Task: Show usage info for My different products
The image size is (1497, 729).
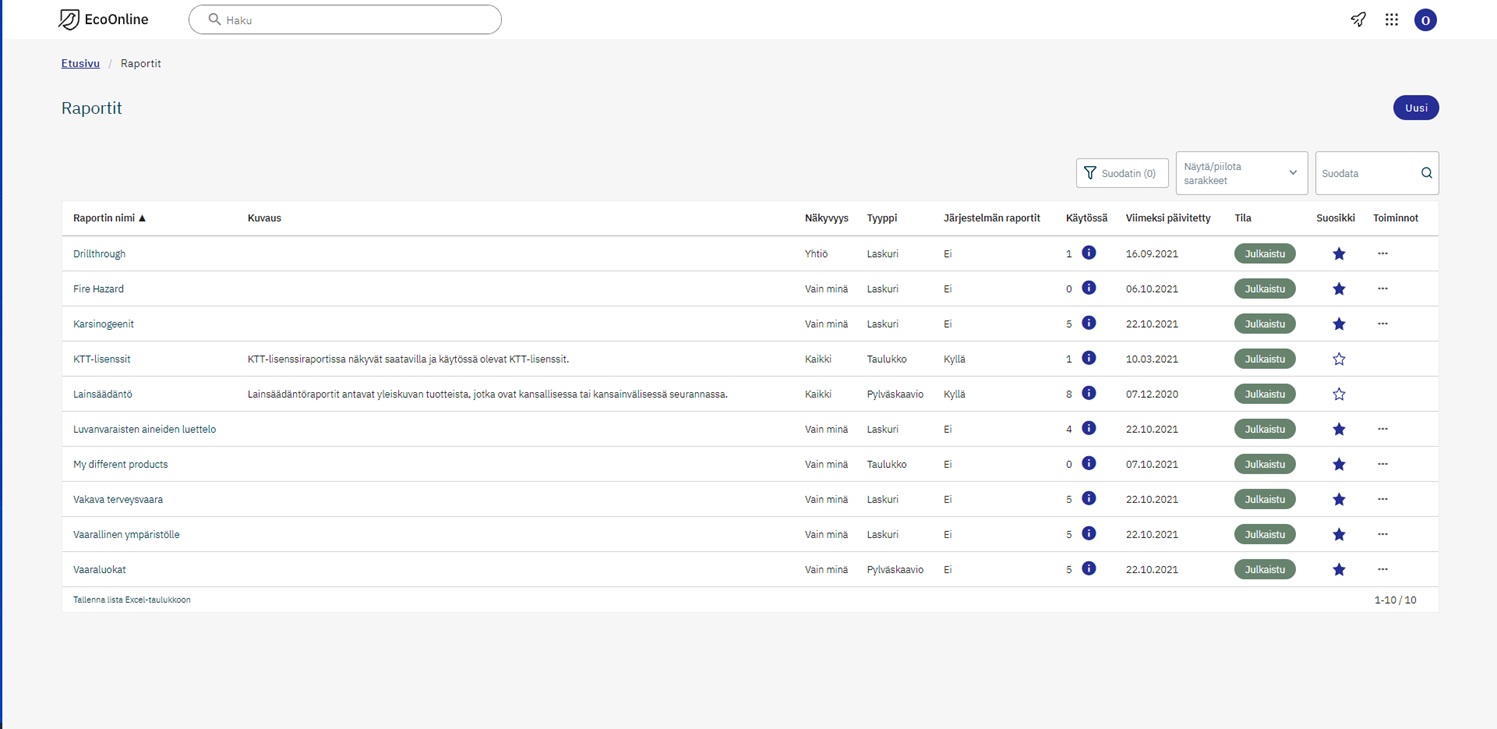Action: tap(1089, 463)
